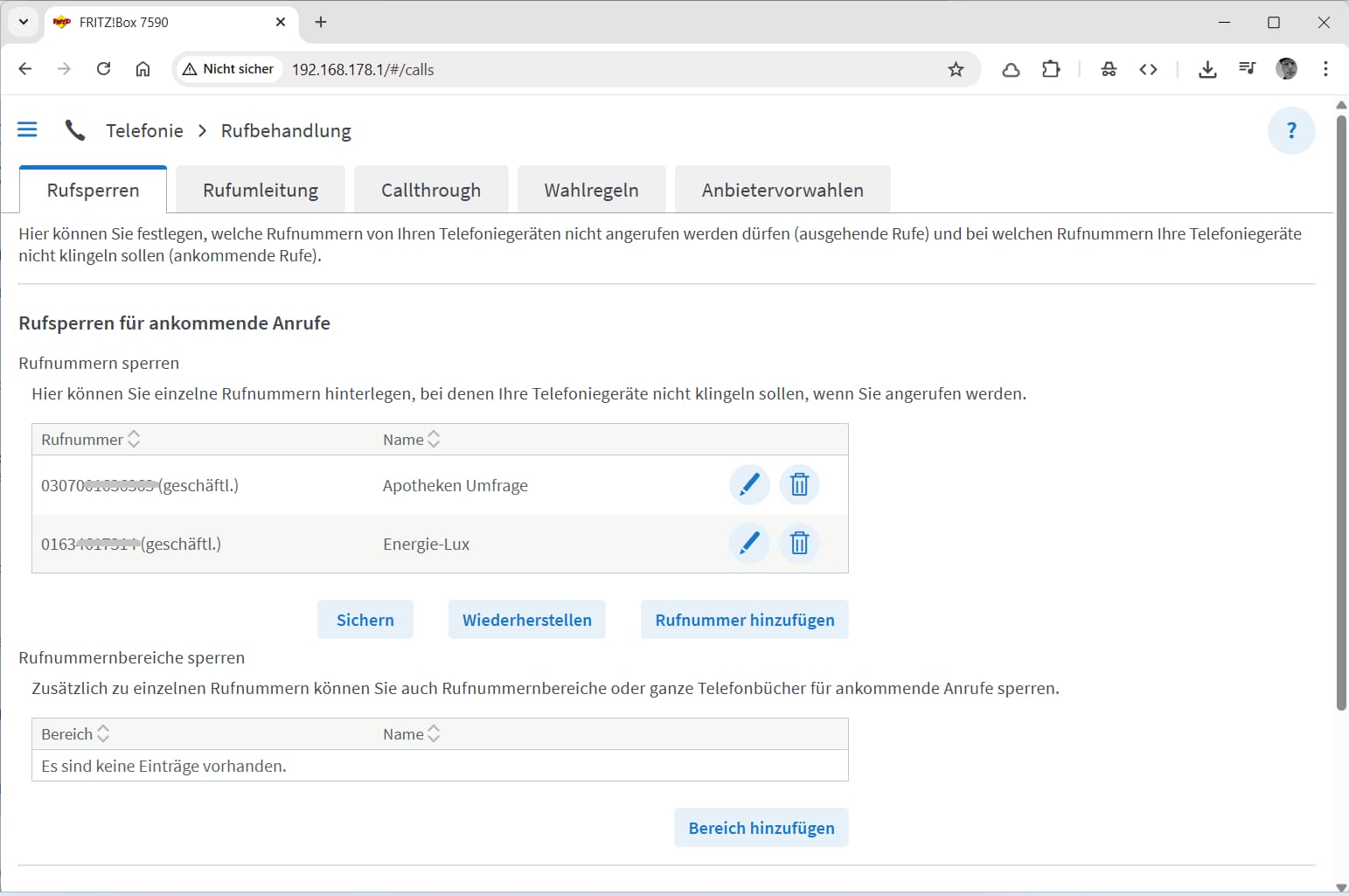Delete the Apotheken Umfrage entry
The width and height of the screenshot is (1349, 896).
[x=799, y=485]
